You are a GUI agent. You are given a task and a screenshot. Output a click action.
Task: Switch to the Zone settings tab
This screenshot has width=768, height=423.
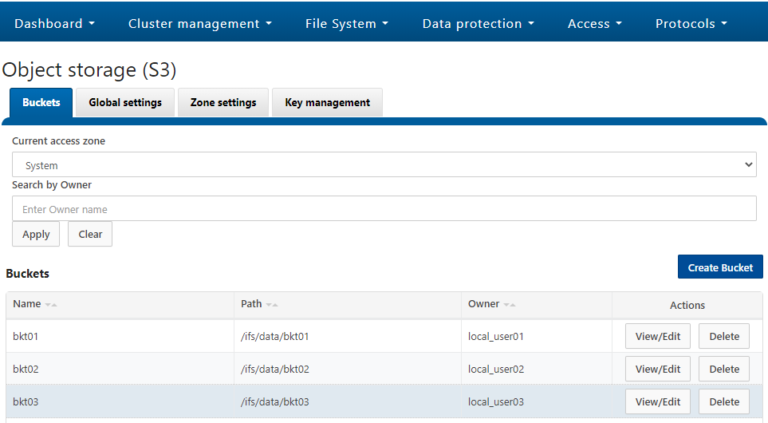pos(223,102)
